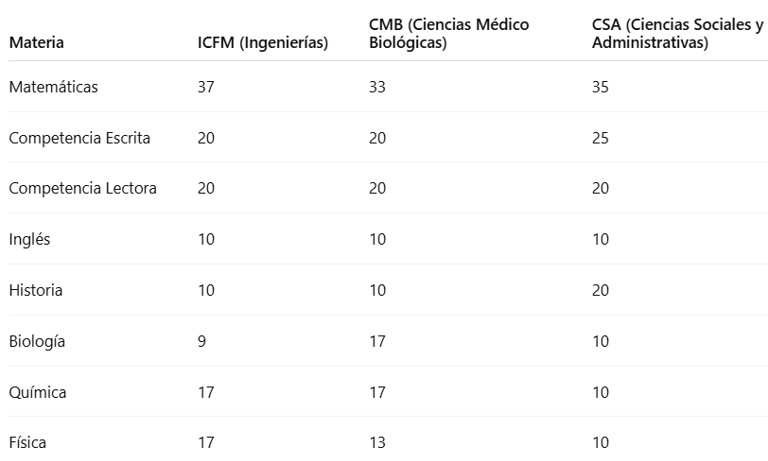The height and width of the screenshot is (461, 768).
Task: Select the Competencia Escrita row label
Action: [79, 138]
